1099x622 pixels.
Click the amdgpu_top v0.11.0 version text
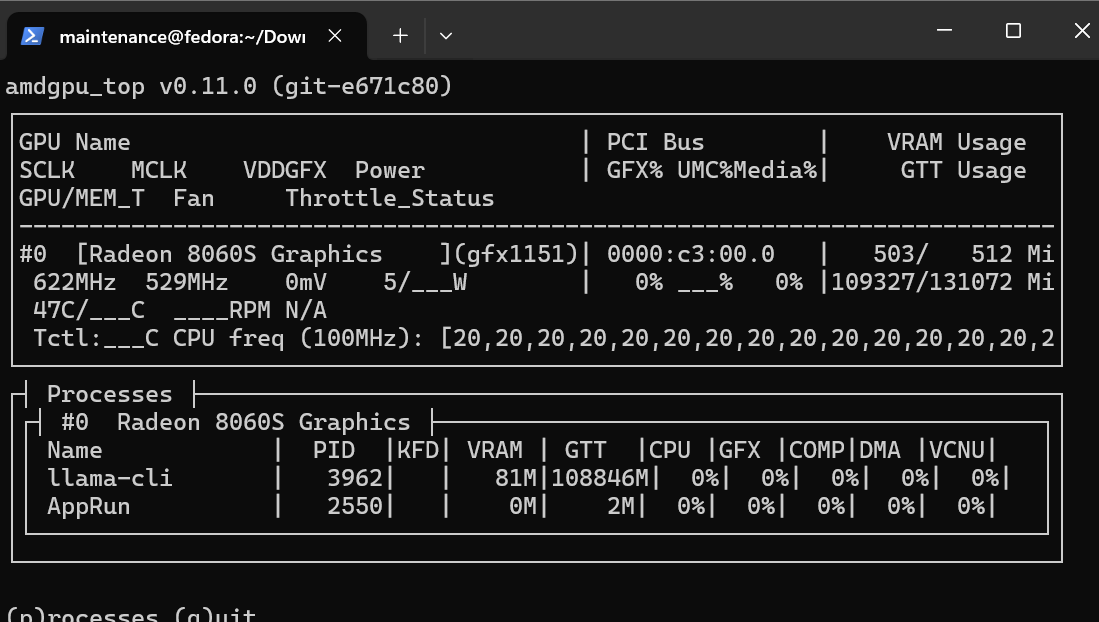point(229,86)
